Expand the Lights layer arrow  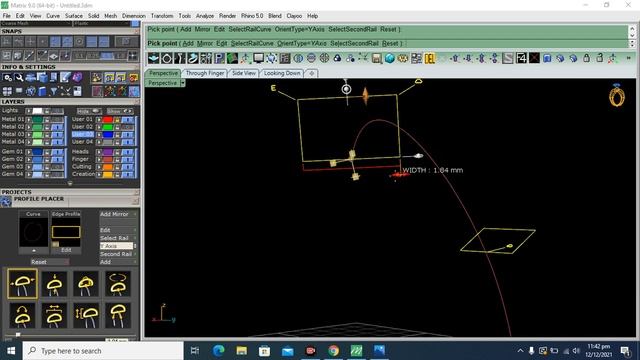(29, 111)
